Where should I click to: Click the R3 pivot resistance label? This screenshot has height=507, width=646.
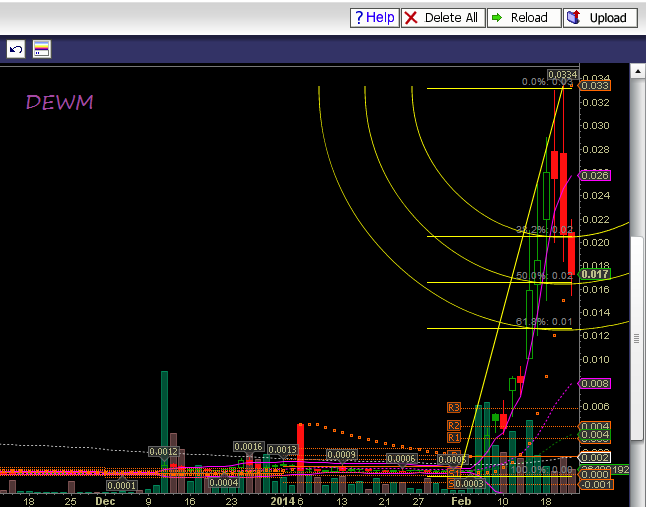(453, 407)
